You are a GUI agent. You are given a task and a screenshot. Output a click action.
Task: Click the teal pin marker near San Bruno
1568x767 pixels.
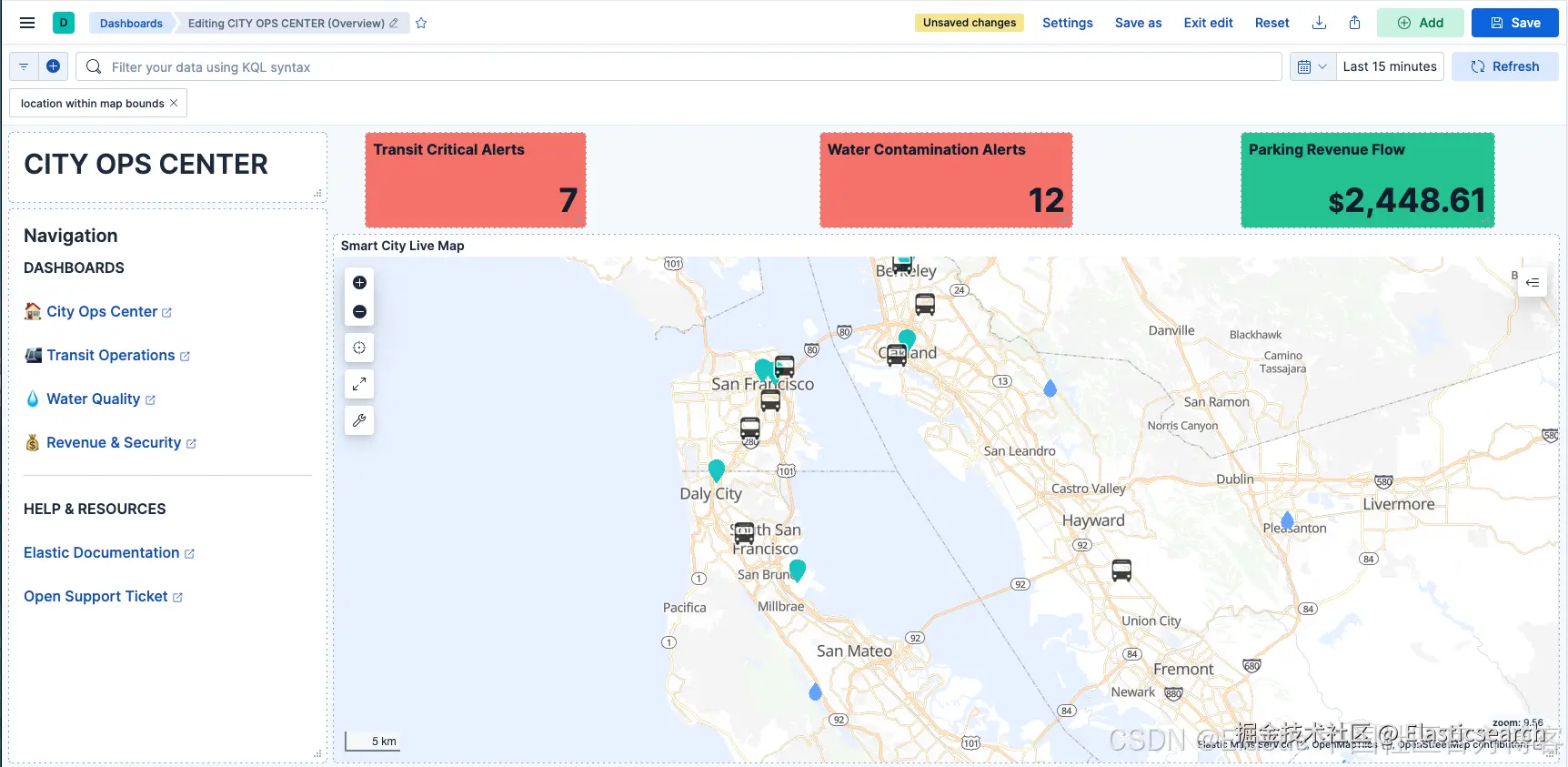point(798,570)
